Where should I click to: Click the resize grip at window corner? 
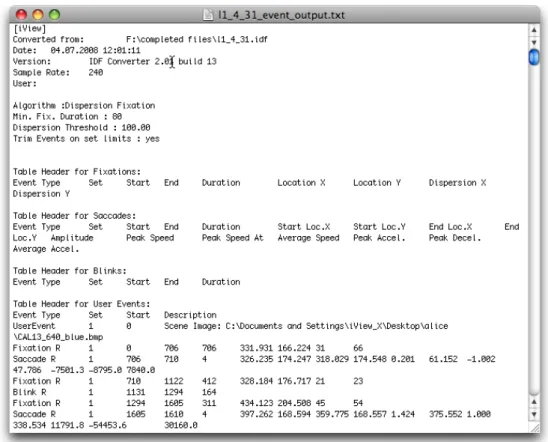tap(535, 428)
